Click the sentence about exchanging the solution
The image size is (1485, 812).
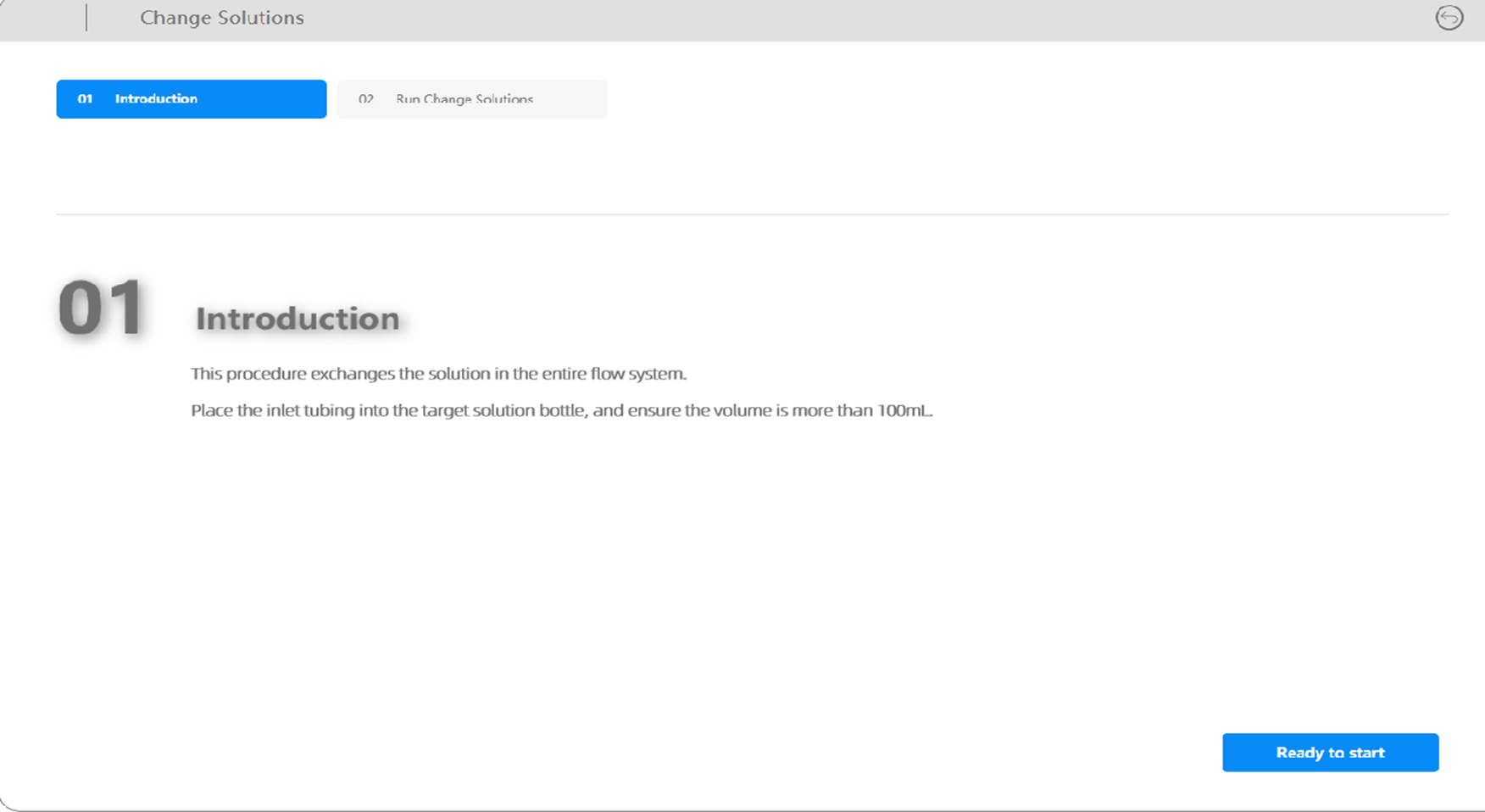click(x=438, y=374)
